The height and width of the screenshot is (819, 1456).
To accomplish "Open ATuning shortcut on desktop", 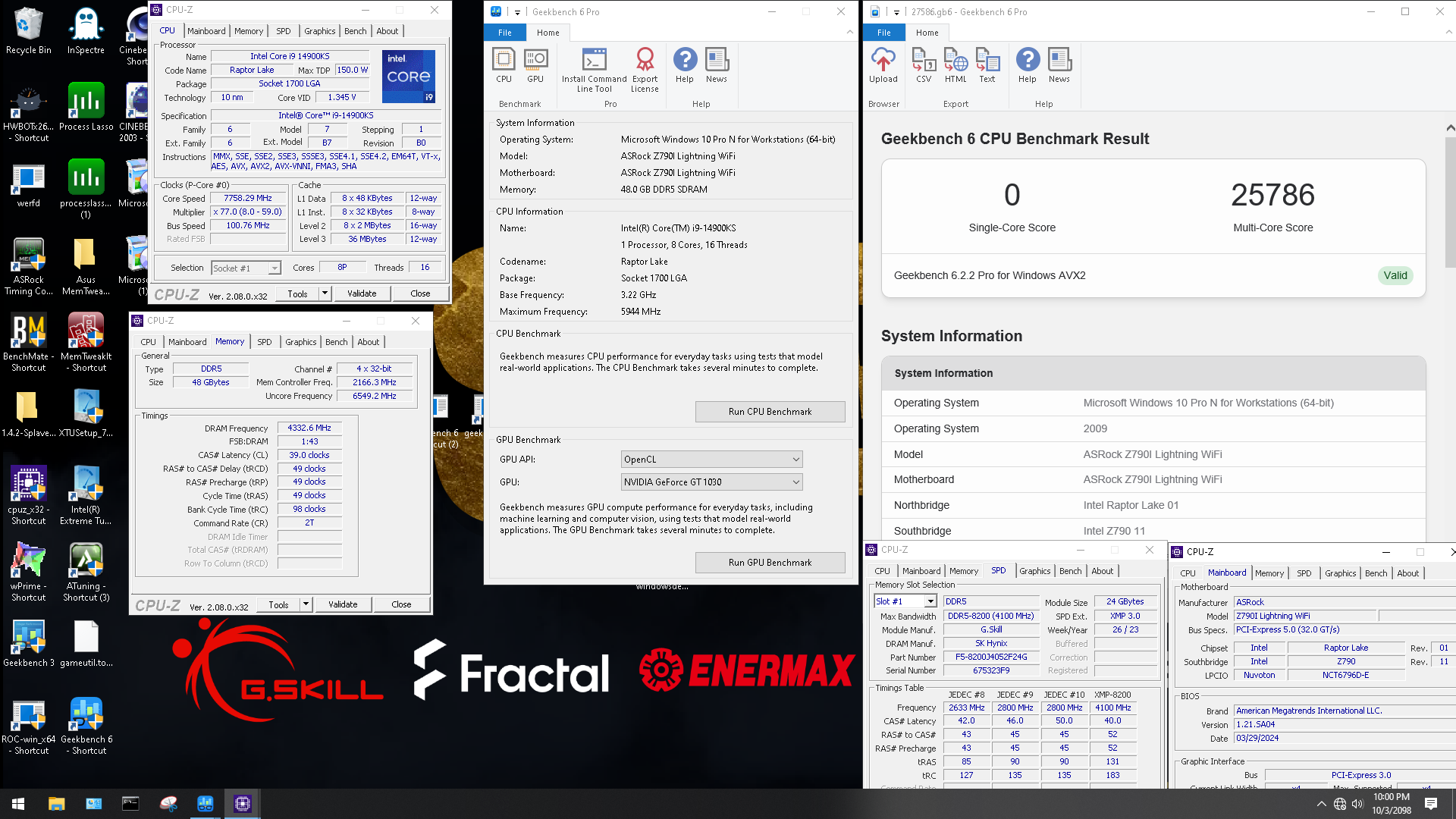I will pos(86,573).
